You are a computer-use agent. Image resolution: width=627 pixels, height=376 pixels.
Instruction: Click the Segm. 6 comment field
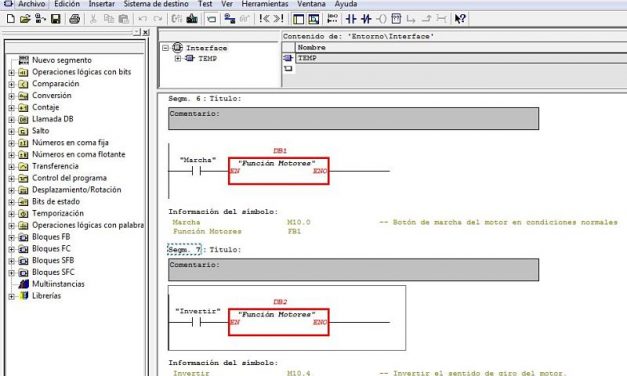tap(353, 118)
